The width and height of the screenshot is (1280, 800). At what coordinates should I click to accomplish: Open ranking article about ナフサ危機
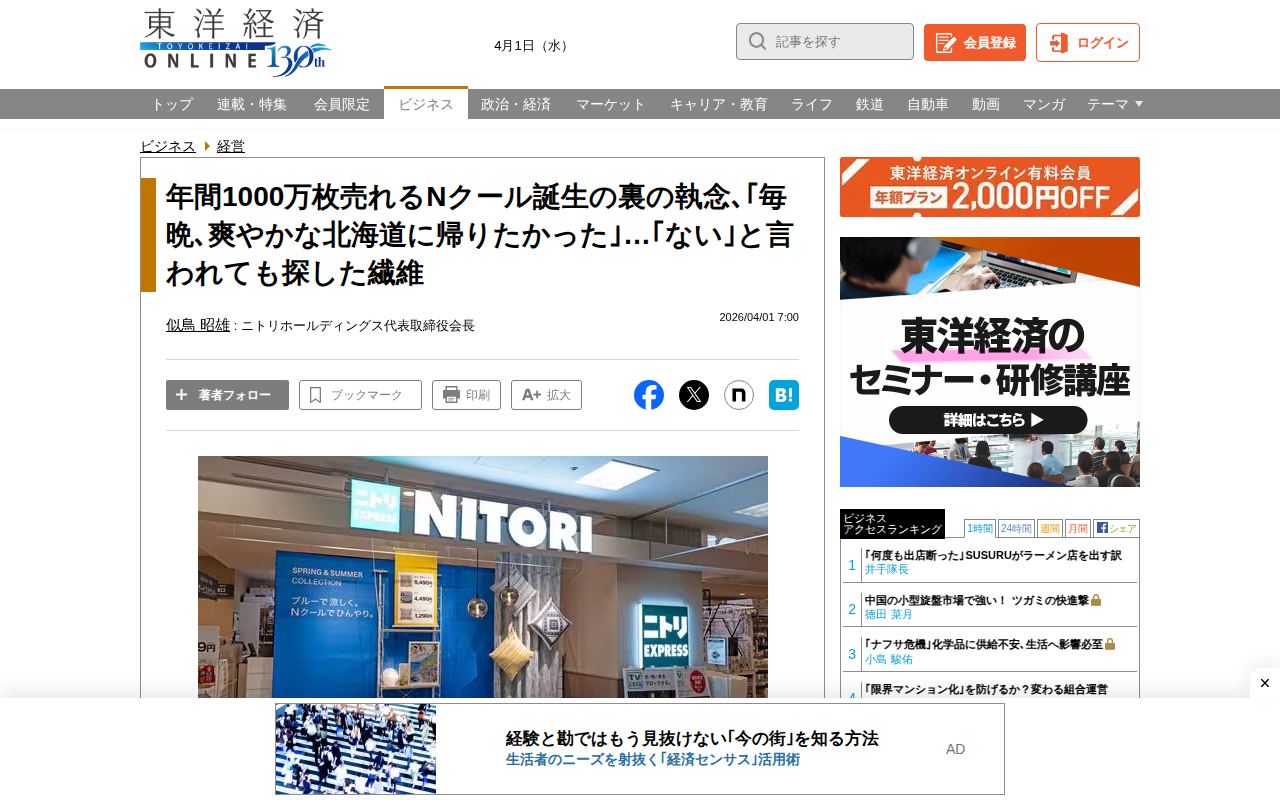coord(984,644)
